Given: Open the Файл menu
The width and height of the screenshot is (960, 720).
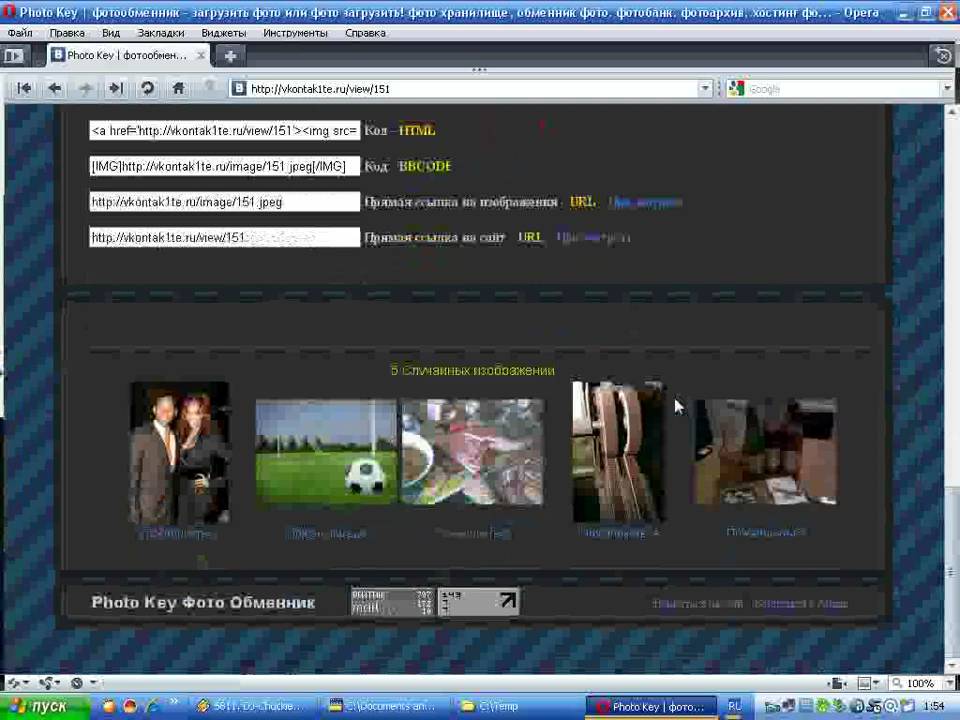Looking at the screenshot, I should click(20, 33).
